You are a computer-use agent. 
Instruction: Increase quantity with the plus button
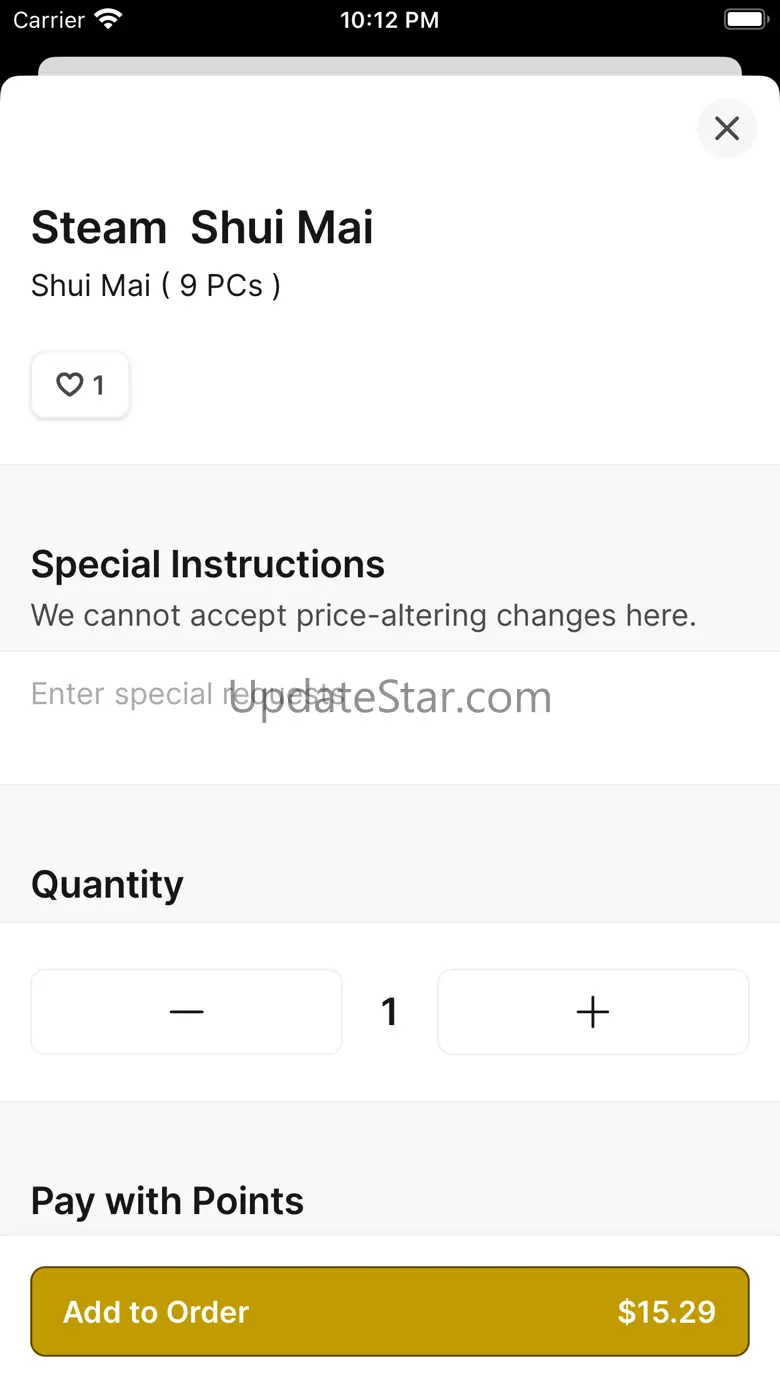[593, 1012]
